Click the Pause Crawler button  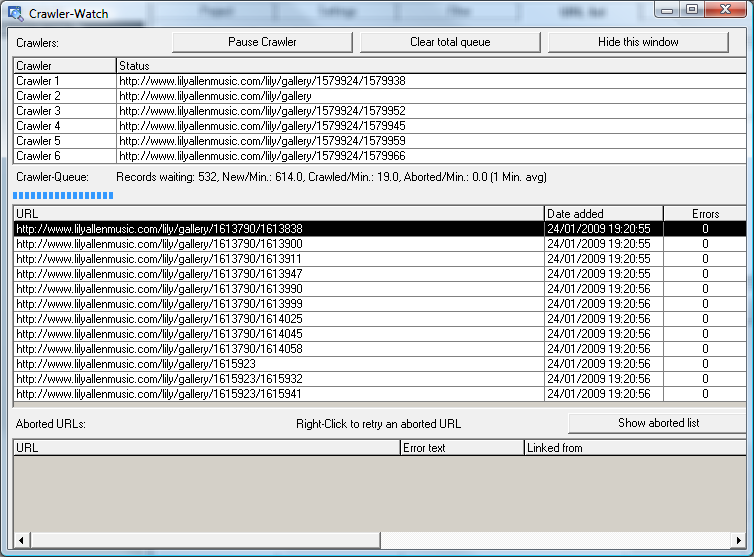coord(262,42)
